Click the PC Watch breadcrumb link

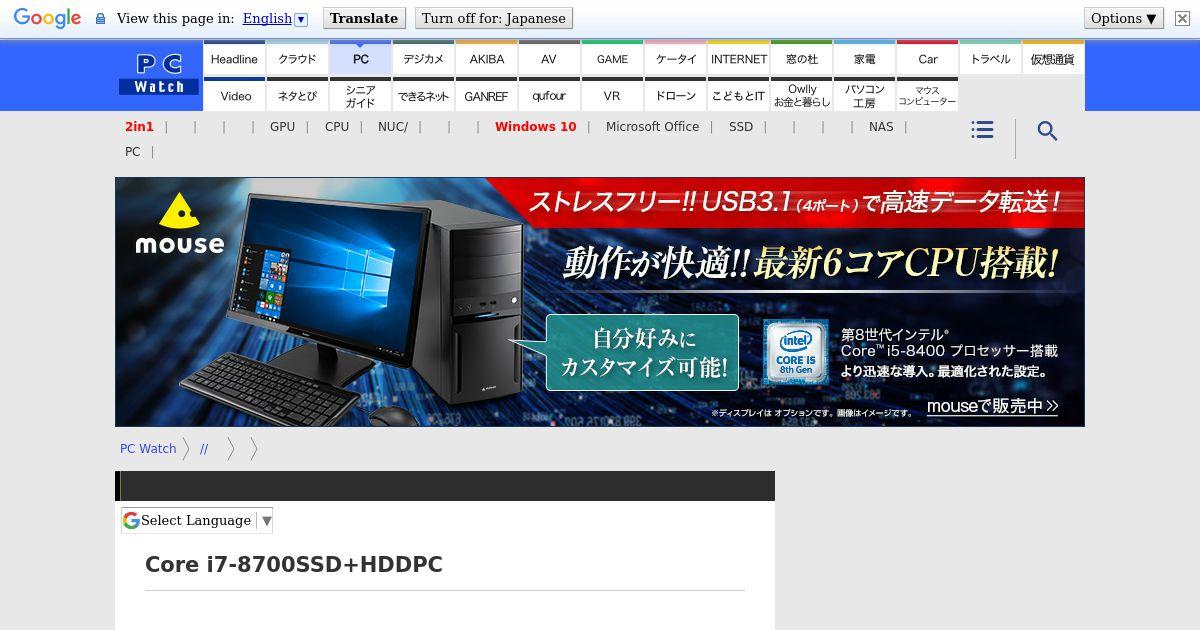[148, 449]
